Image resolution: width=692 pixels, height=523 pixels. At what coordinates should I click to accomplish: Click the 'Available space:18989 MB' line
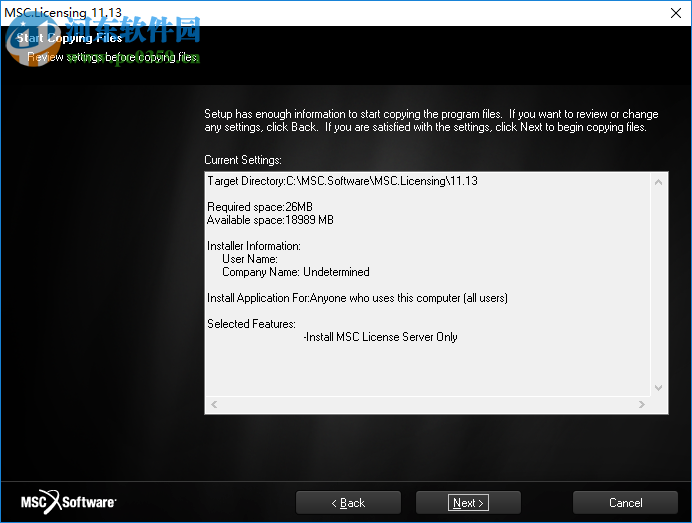270,220
